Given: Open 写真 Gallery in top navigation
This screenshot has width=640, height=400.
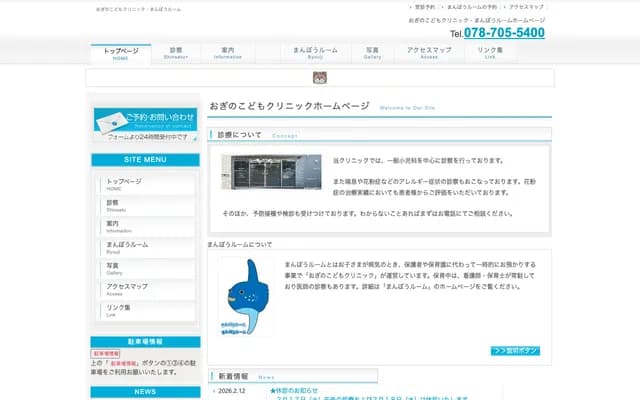Looking at the screenshot, I should (x=372, y=52).
